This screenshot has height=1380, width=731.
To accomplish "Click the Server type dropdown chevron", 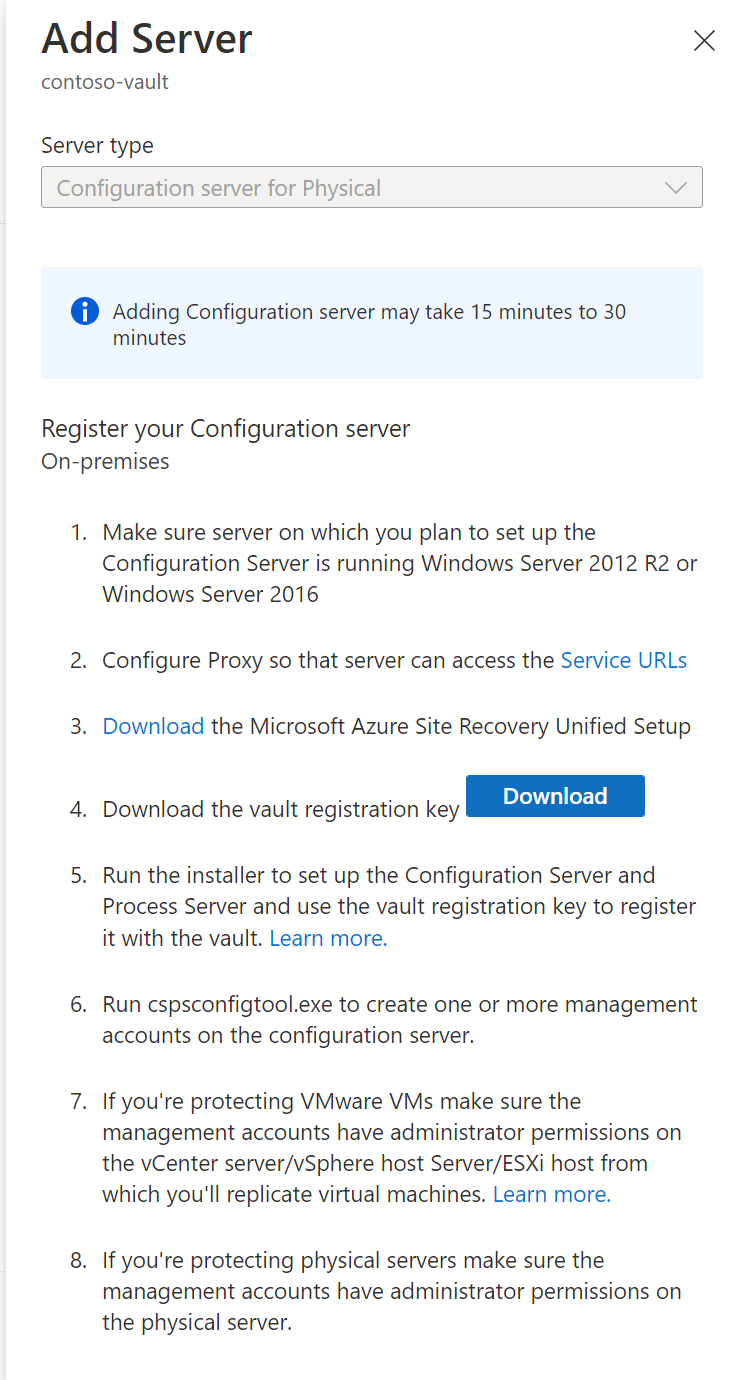I will 675,187.
